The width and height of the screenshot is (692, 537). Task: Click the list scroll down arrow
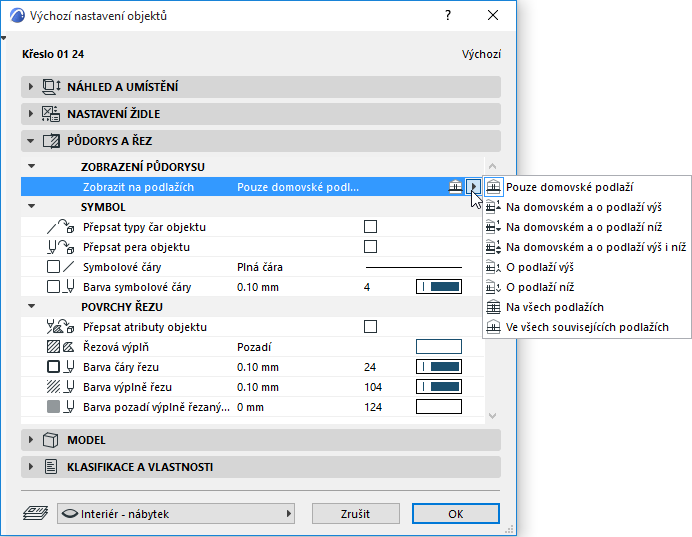(x=493, y=416)
